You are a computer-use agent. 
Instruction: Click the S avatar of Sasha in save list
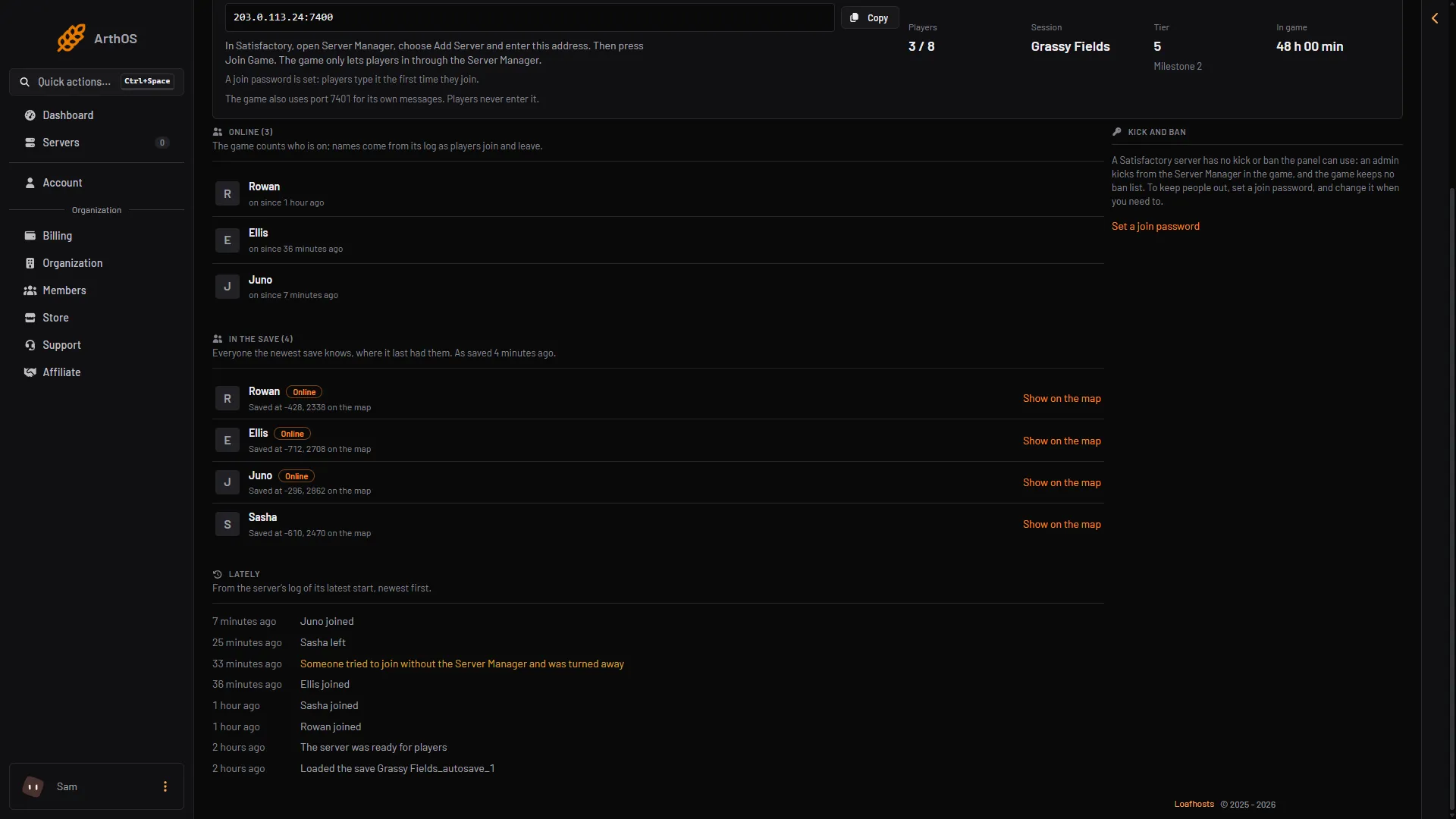click(227, 525)
